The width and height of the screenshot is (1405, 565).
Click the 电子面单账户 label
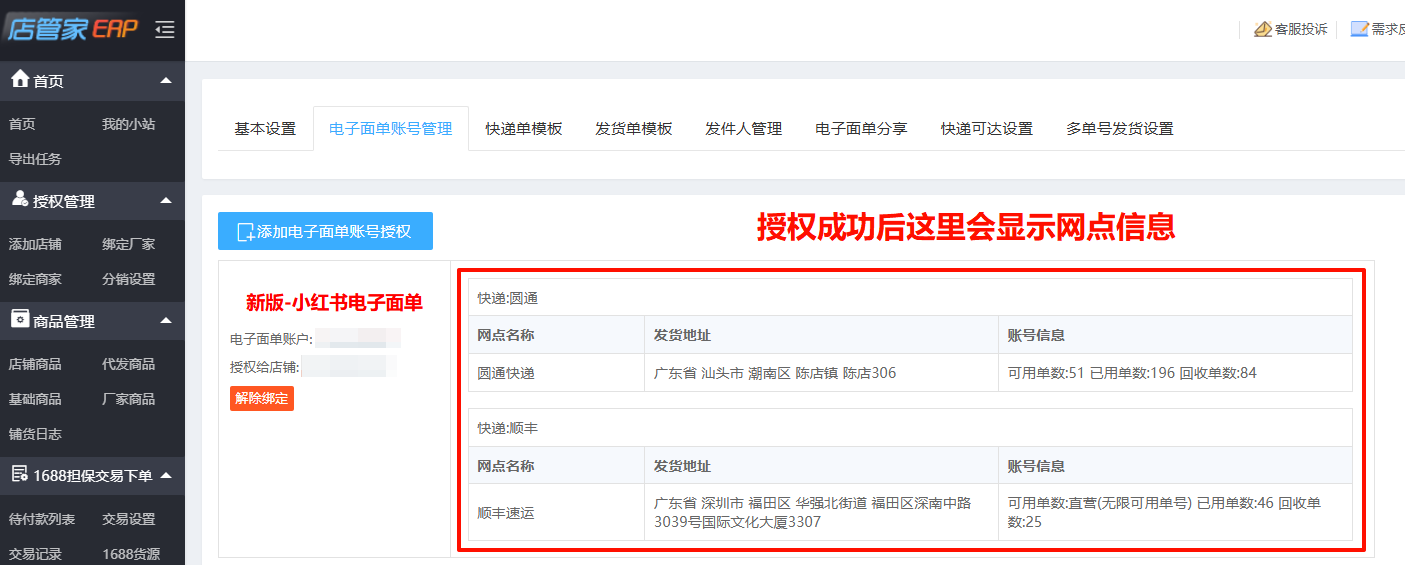coord(271,339)
